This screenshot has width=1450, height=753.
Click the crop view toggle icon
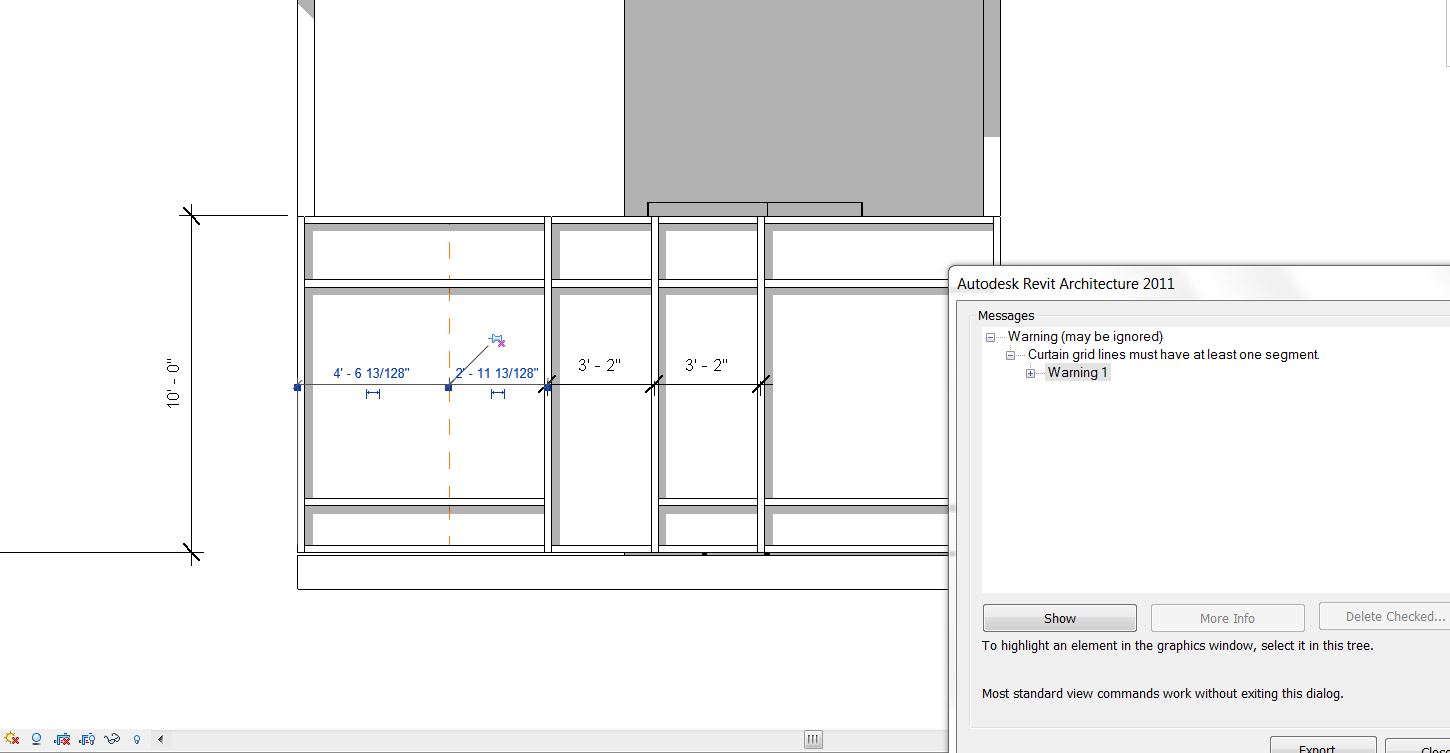pyautogui.click(x=62, y=740)
